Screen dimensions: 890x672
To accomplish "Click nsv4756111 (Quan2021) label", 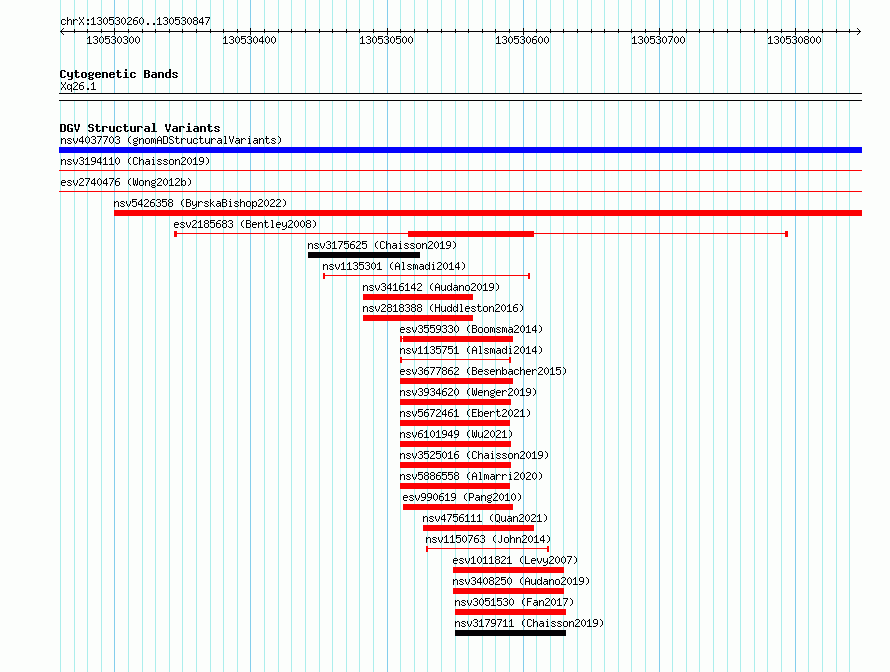I will (x=485, y=518).
